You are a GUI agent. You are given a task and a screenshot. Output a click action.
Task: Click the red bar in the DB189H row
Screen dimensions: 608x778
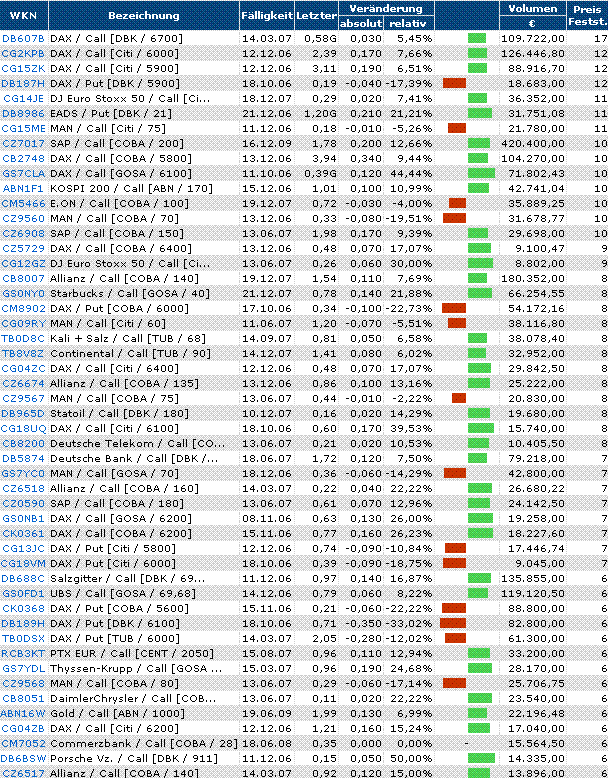(x=453, y=624)
